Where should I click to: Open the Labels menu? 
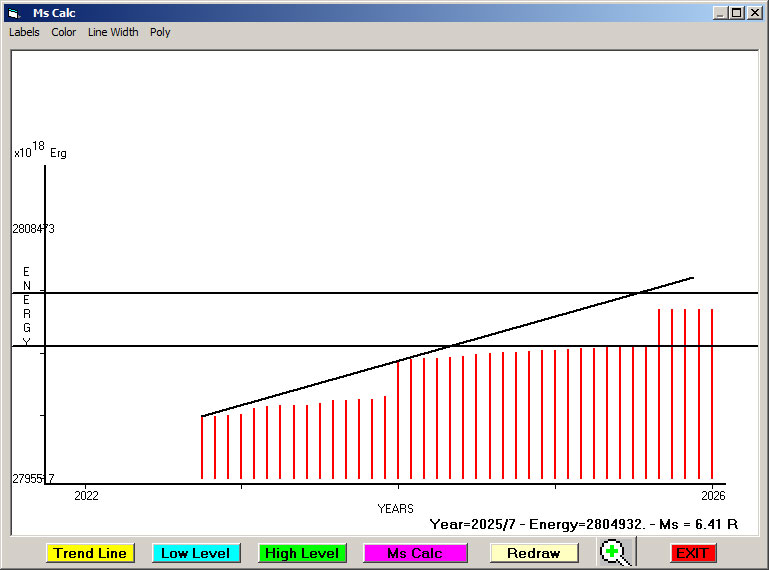pos(24,32)
